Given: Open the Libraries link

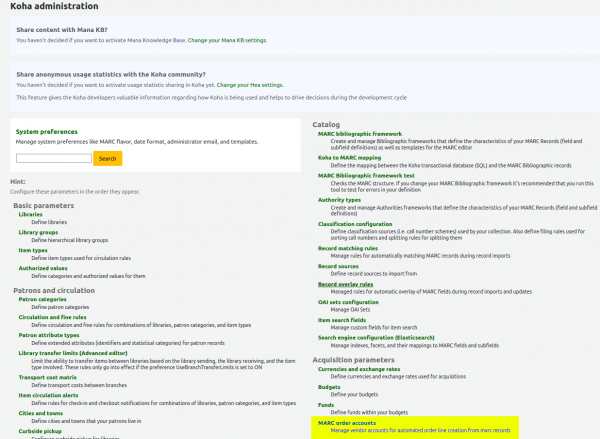Looking at the screenshot, I should click(30, 214).
